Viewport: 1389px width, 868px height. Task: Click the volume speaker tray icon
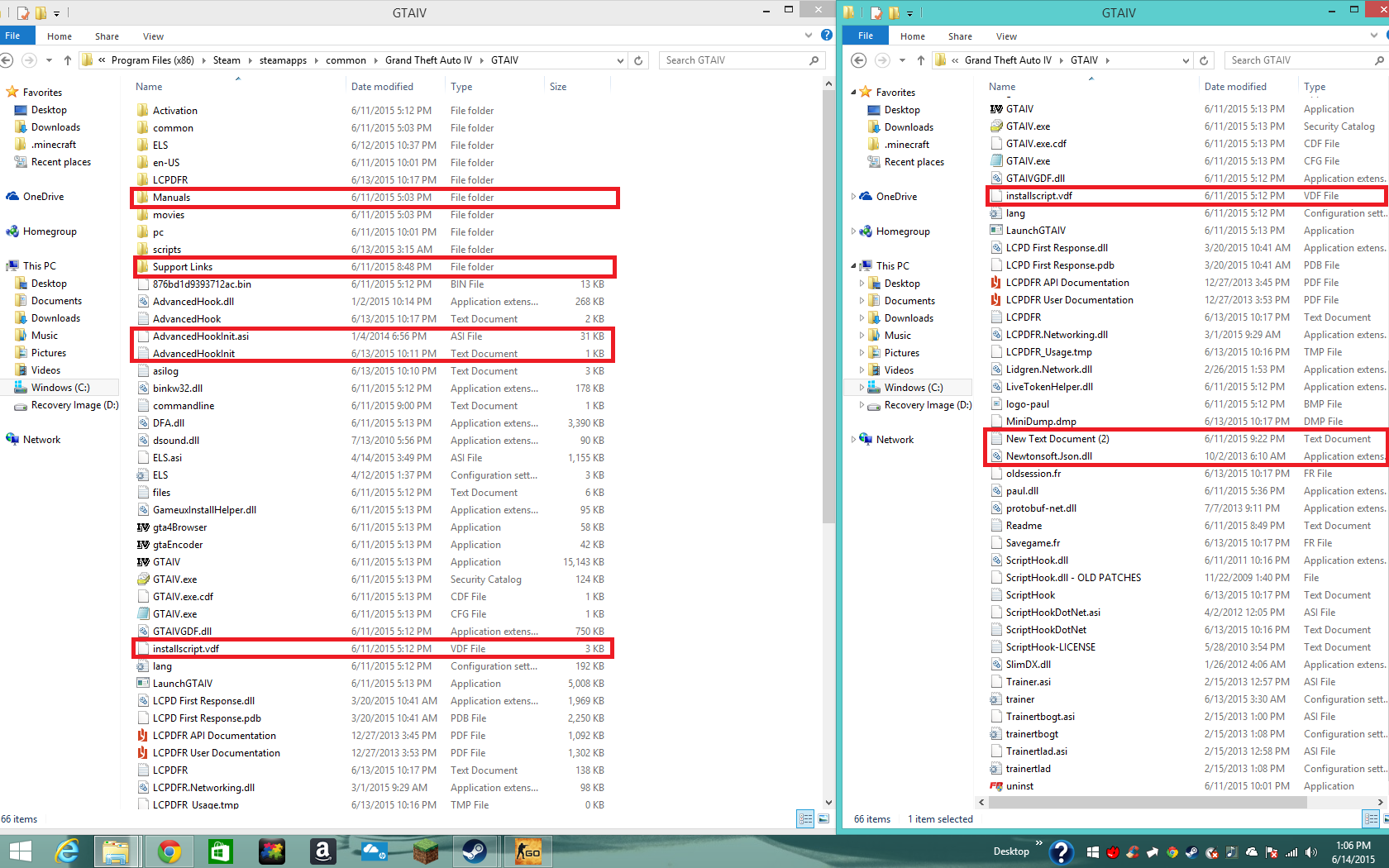[x=1310, y=852]
